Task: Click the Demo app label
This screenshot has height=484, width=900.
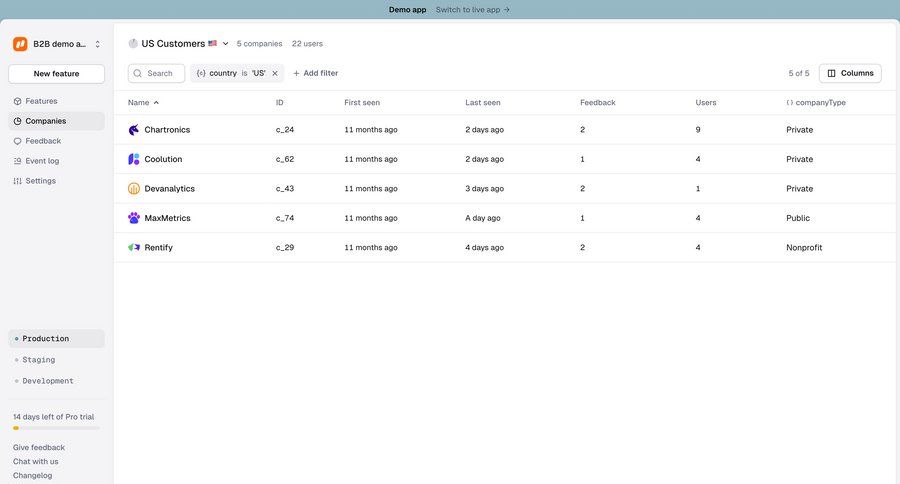Action: coord(408,10)
